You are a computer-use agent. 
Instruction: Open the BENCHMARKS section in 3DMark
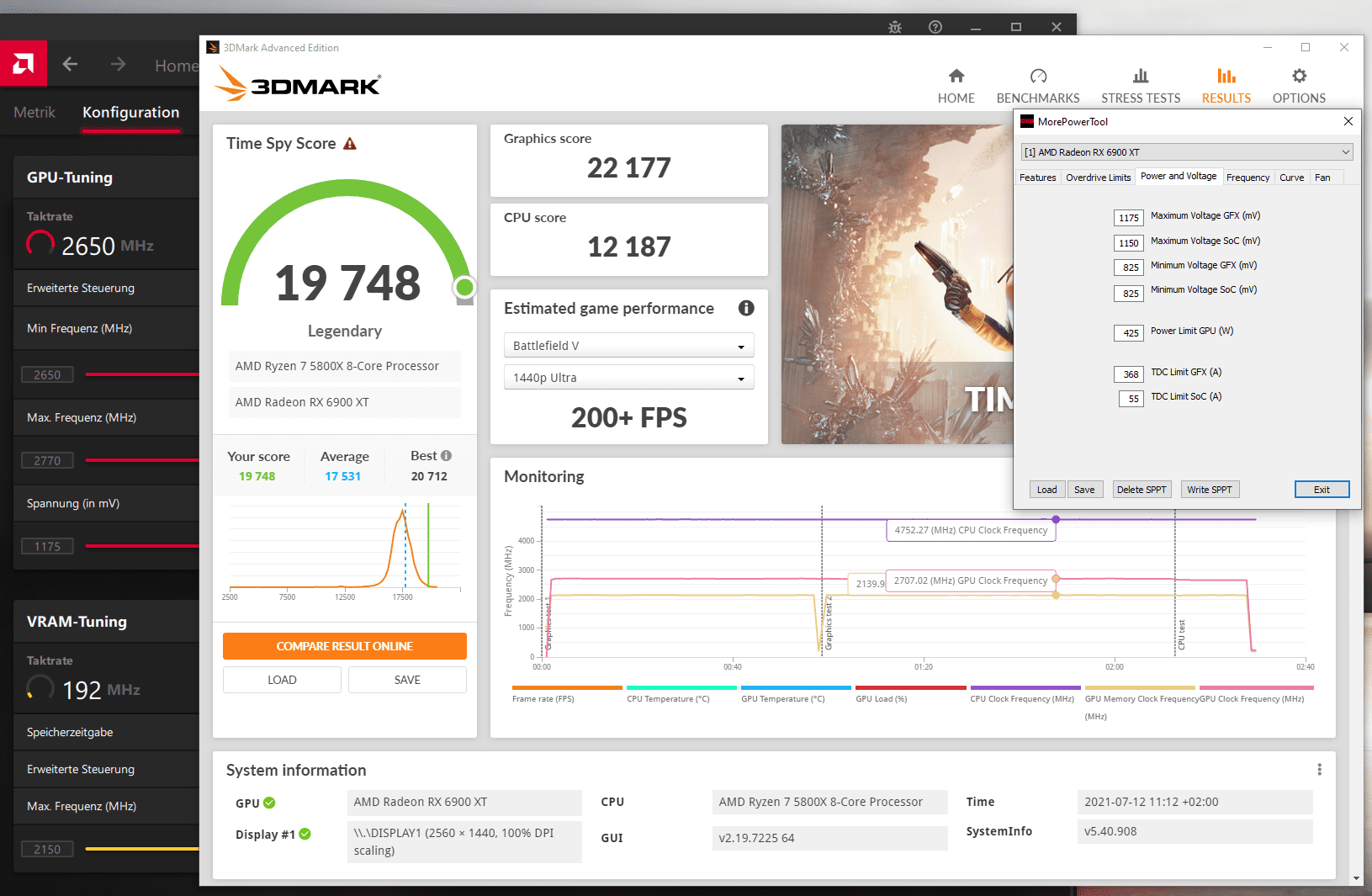1038,86
